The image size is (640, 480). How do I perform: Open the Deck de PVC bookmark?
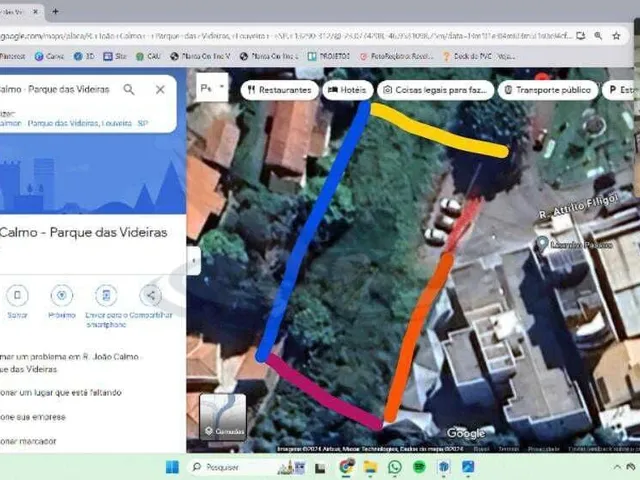tap(479, 56)
